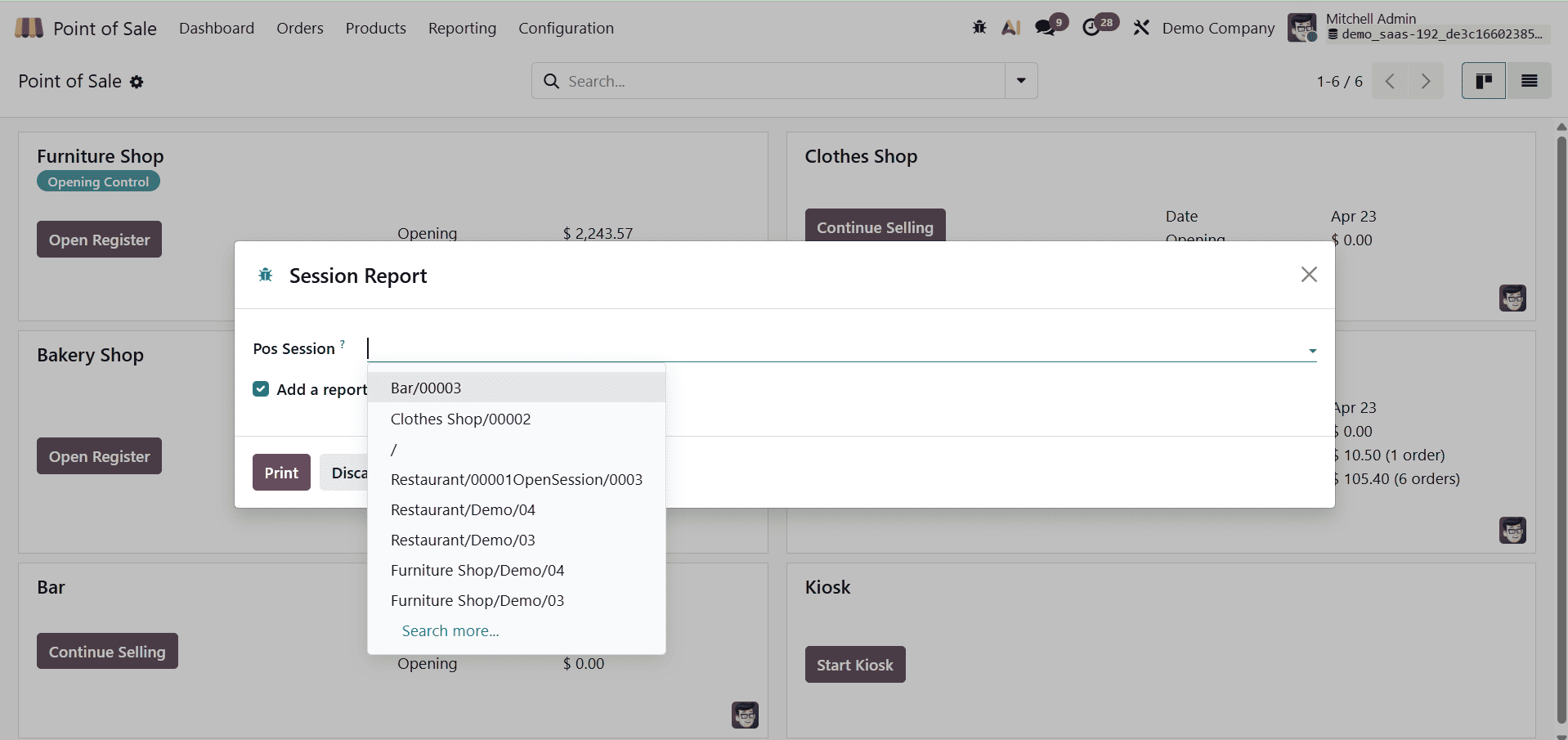
Task: Open the Pos Session dropdown arrow
Action: 1311,350
